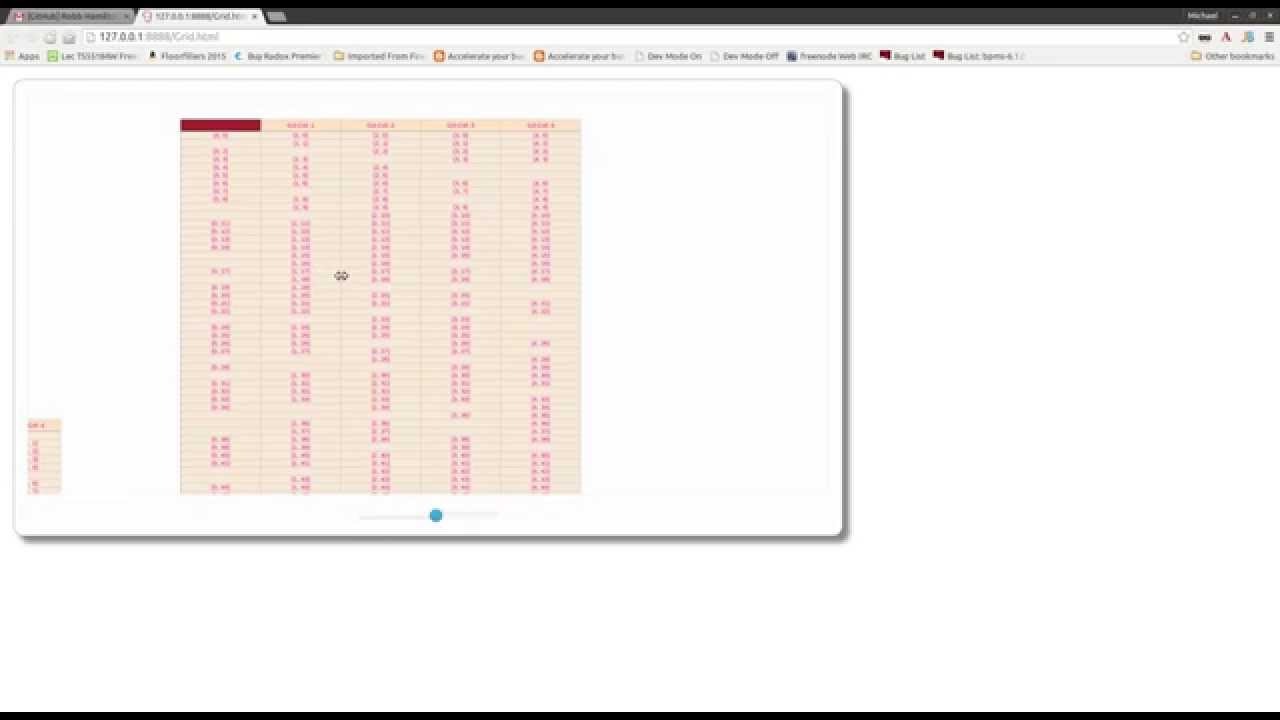Screen dimensions: 1280x720
Task: Click the browser back arrow
Action: pyautogui.click(x=13, y=37)
